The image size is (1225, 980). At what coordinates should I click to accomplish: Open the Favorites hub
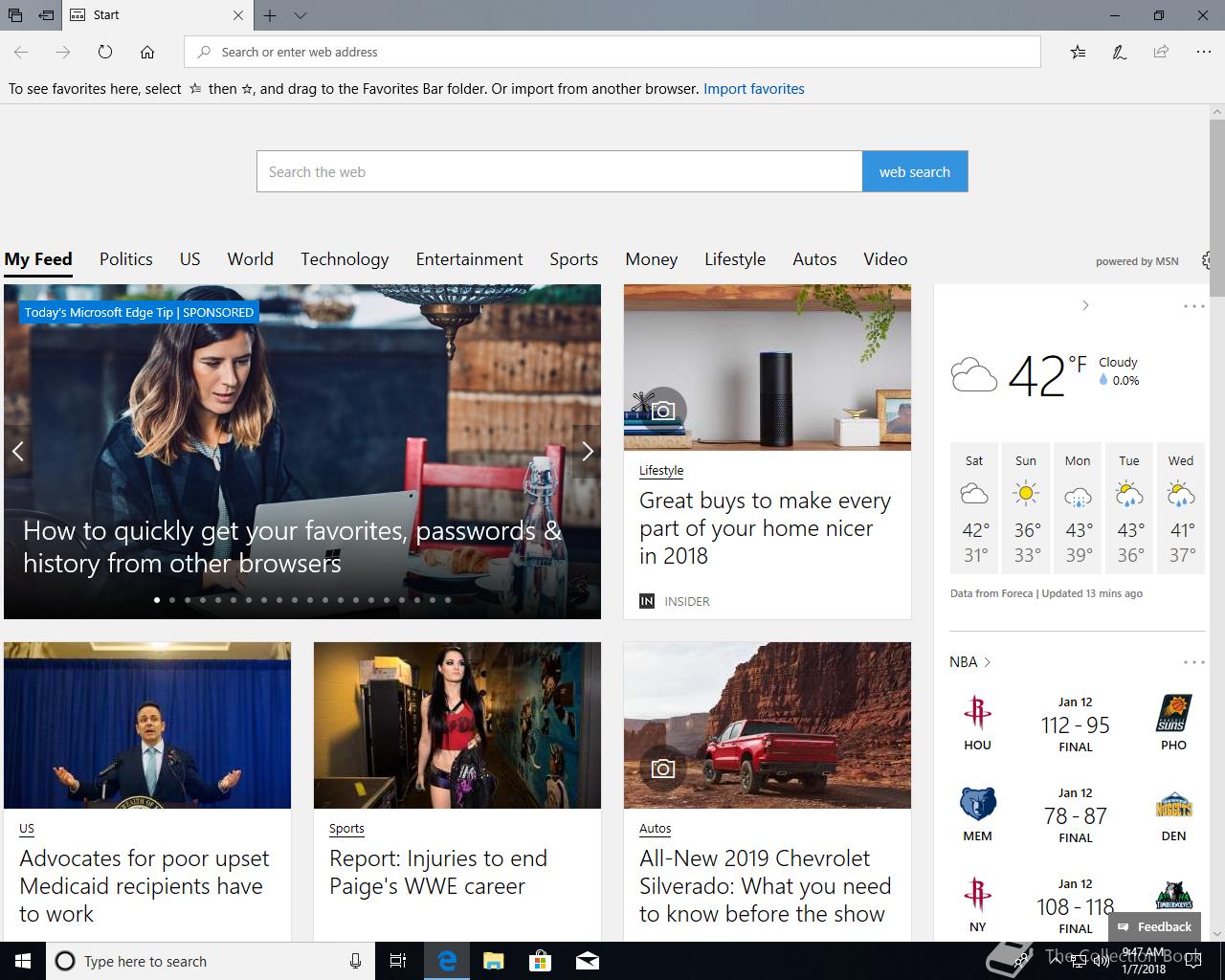tap(1078, 52)
